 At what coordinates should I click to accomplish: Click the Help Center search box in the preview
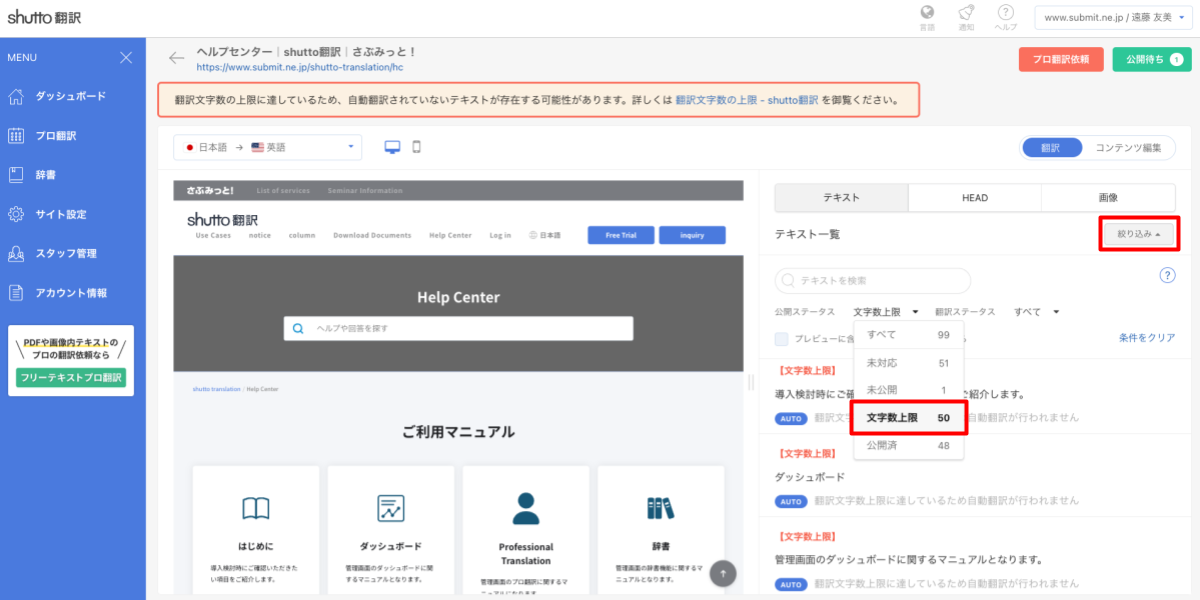[458, 328]
